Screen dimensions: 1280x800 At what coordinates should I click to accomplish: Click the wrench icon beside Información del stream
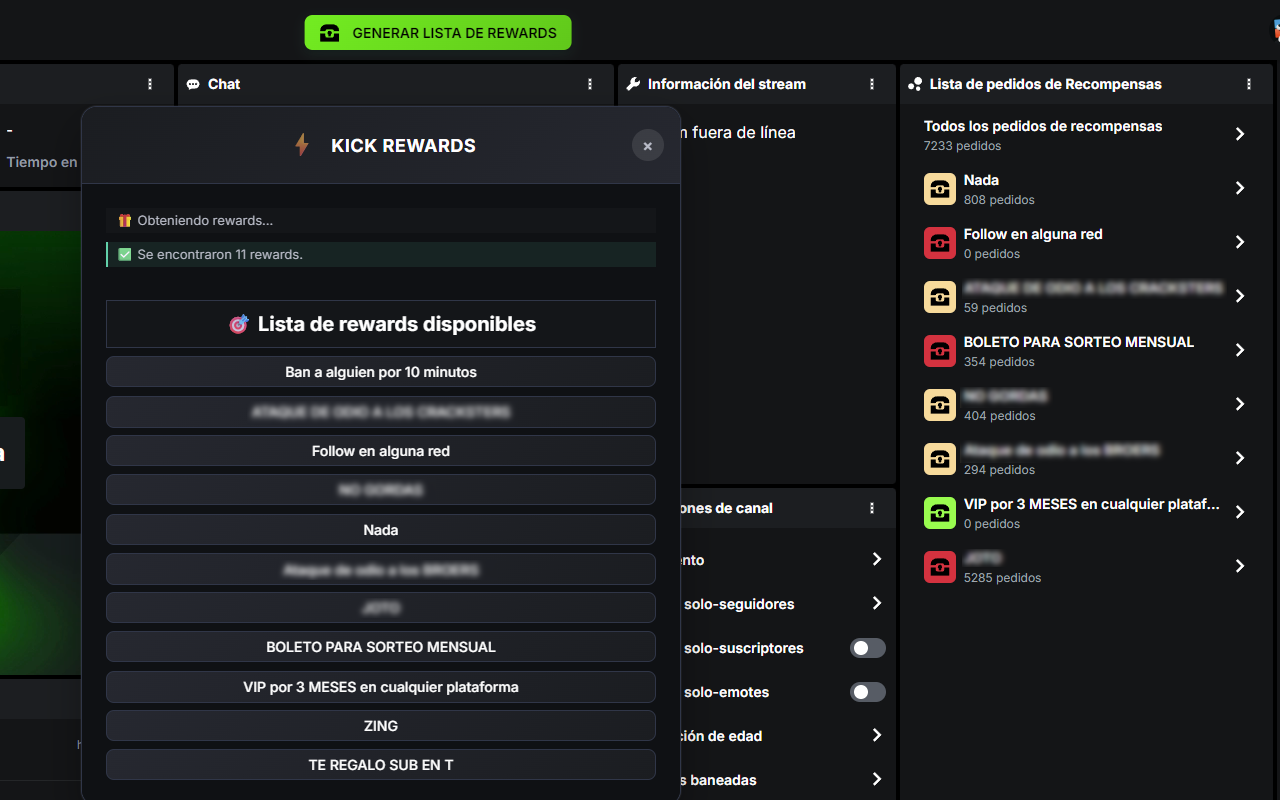[633, 84]
